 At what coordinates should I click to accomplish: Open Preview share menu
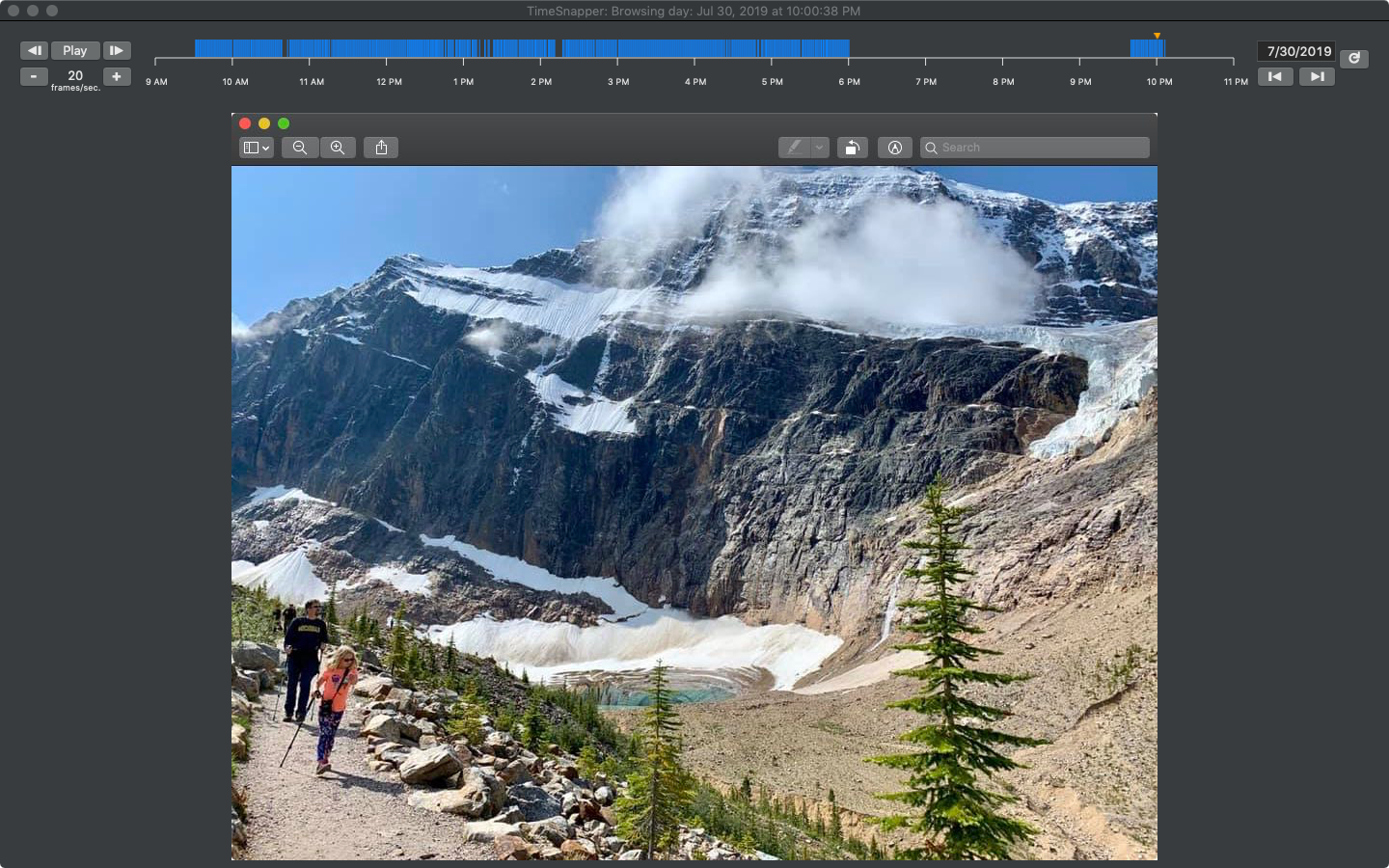(381, 148)
